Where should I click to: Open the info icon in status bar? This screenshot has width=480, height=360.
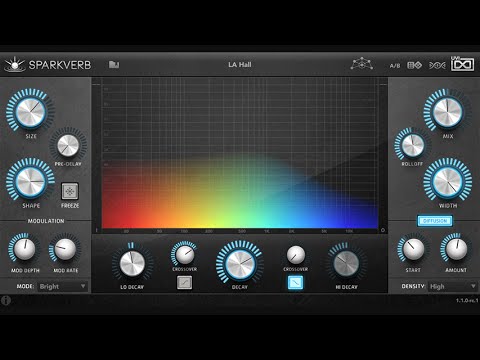pyautogui.click(x=6, y=300)
